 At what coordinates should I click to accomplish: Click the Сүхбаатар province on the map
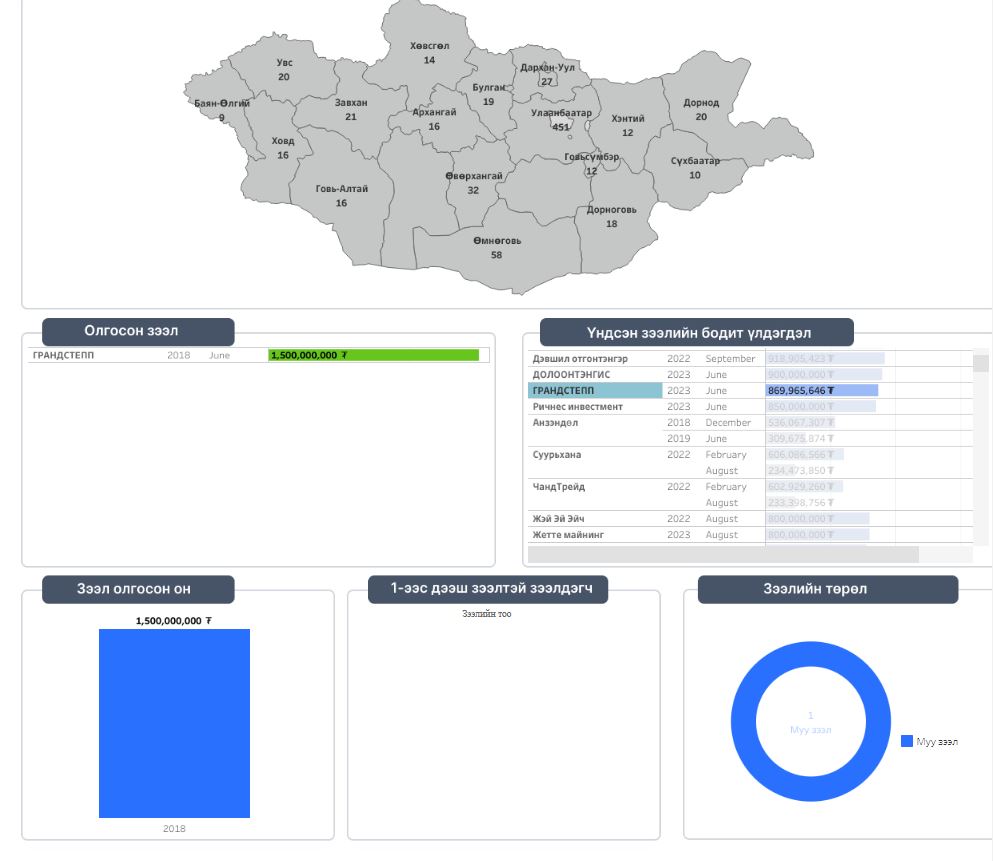[x=695, y=167]
